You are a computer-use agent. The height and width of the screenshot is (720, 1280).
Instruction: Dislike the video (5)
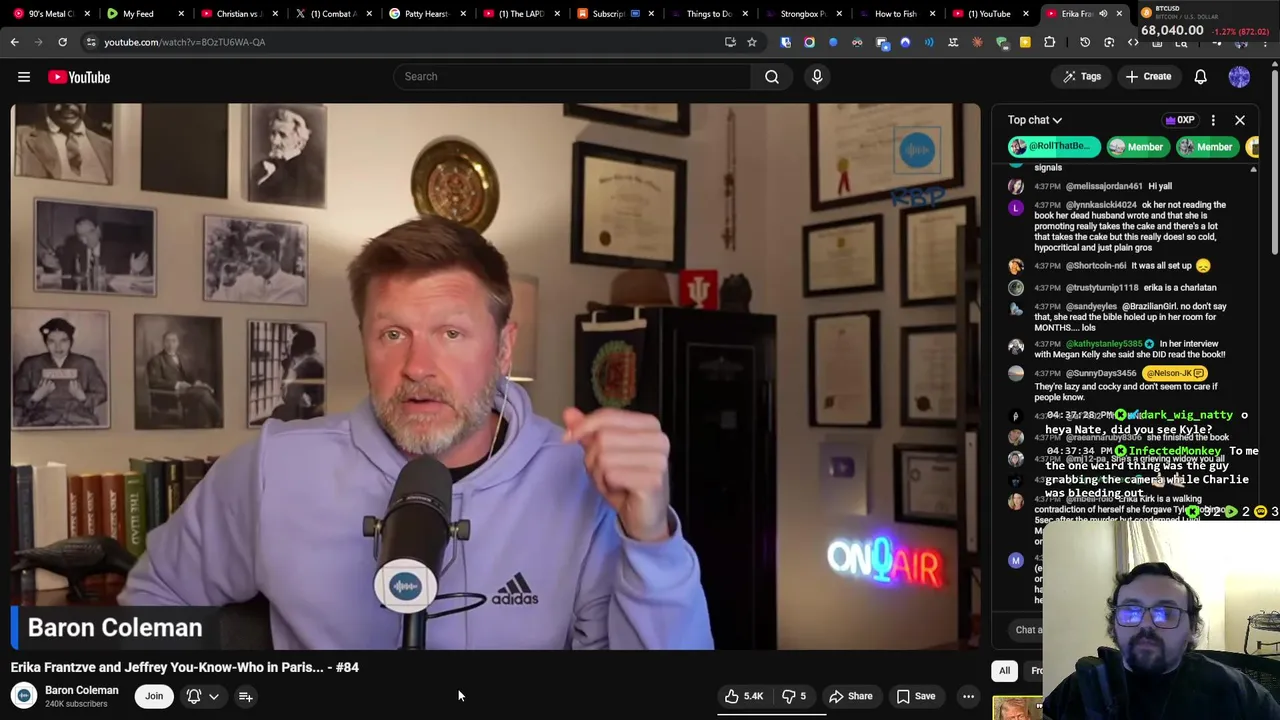click(794, 696)
